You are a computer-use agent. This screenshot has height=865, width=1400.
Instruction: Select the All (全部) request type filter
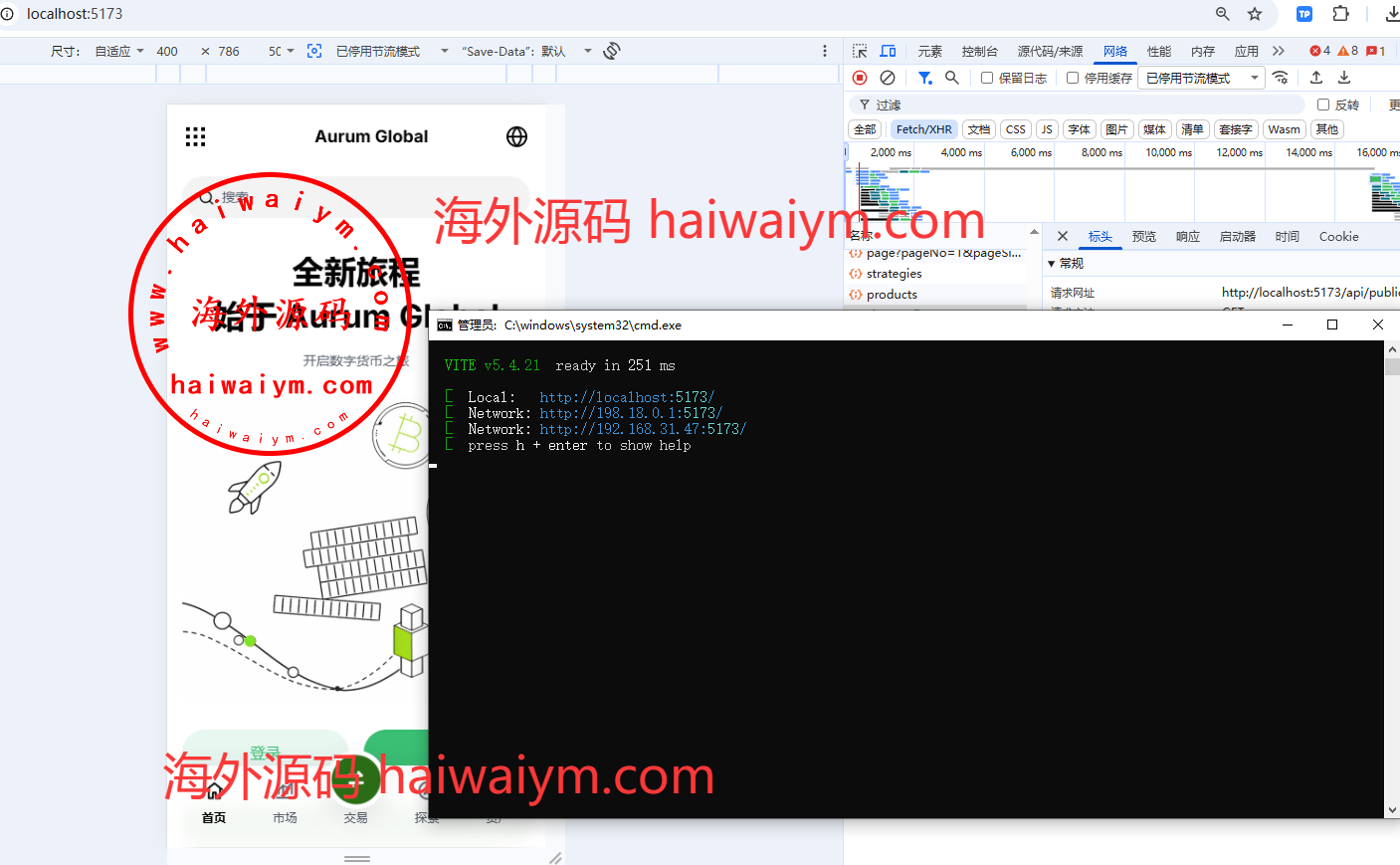[865, 129]
